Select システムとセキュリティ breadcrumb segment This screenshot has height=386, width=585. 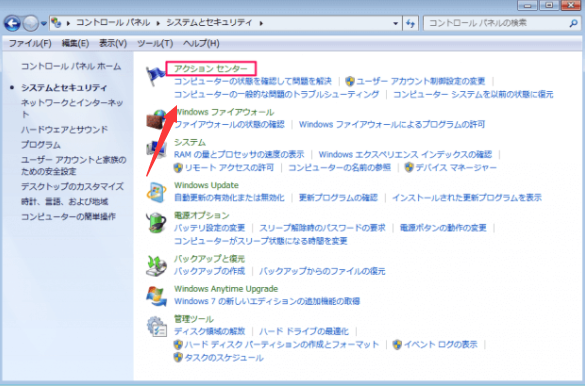pyautogui.click(x=209, y=23)
